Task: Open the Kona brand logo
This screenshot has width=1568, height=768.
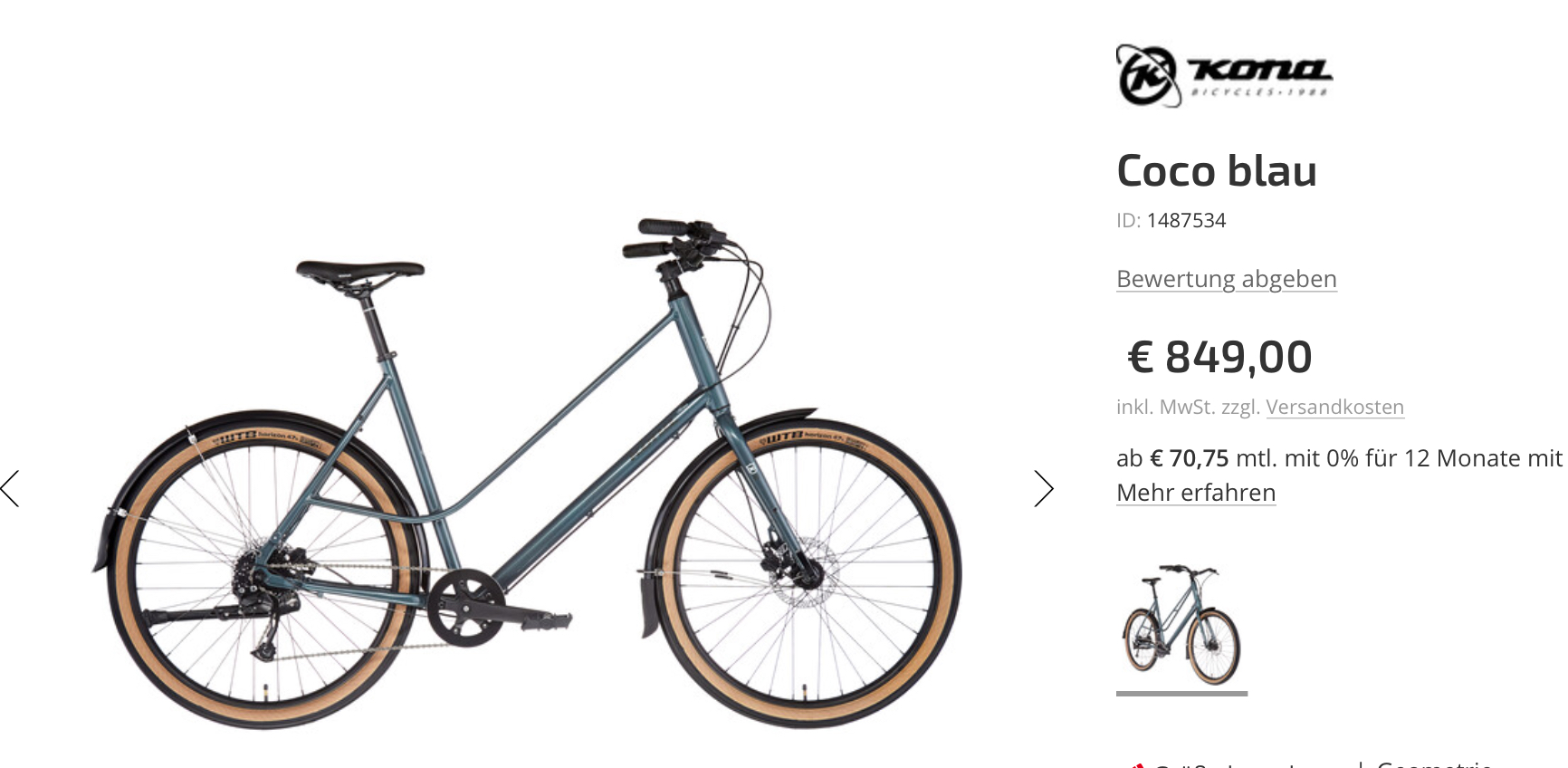Action: pos(1224,76)
